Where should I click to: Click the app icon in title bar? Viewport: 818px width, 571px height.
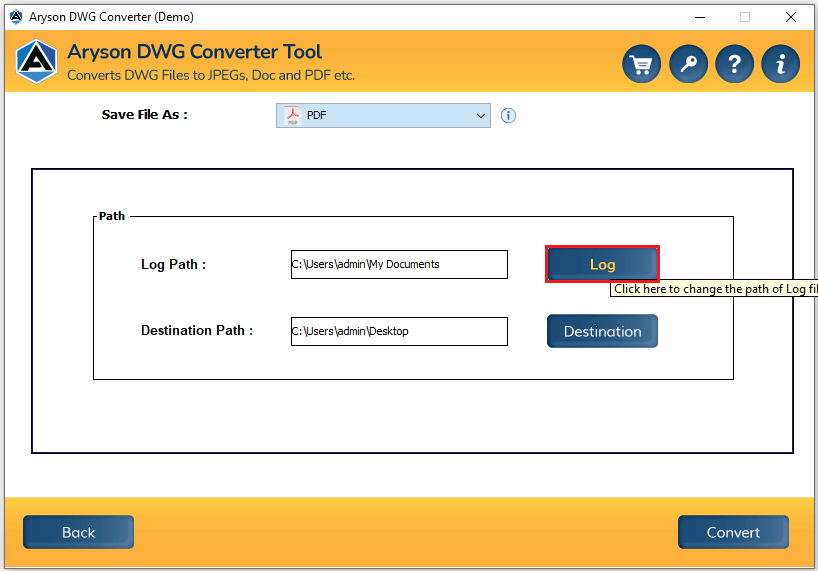[x=16, y=17]
